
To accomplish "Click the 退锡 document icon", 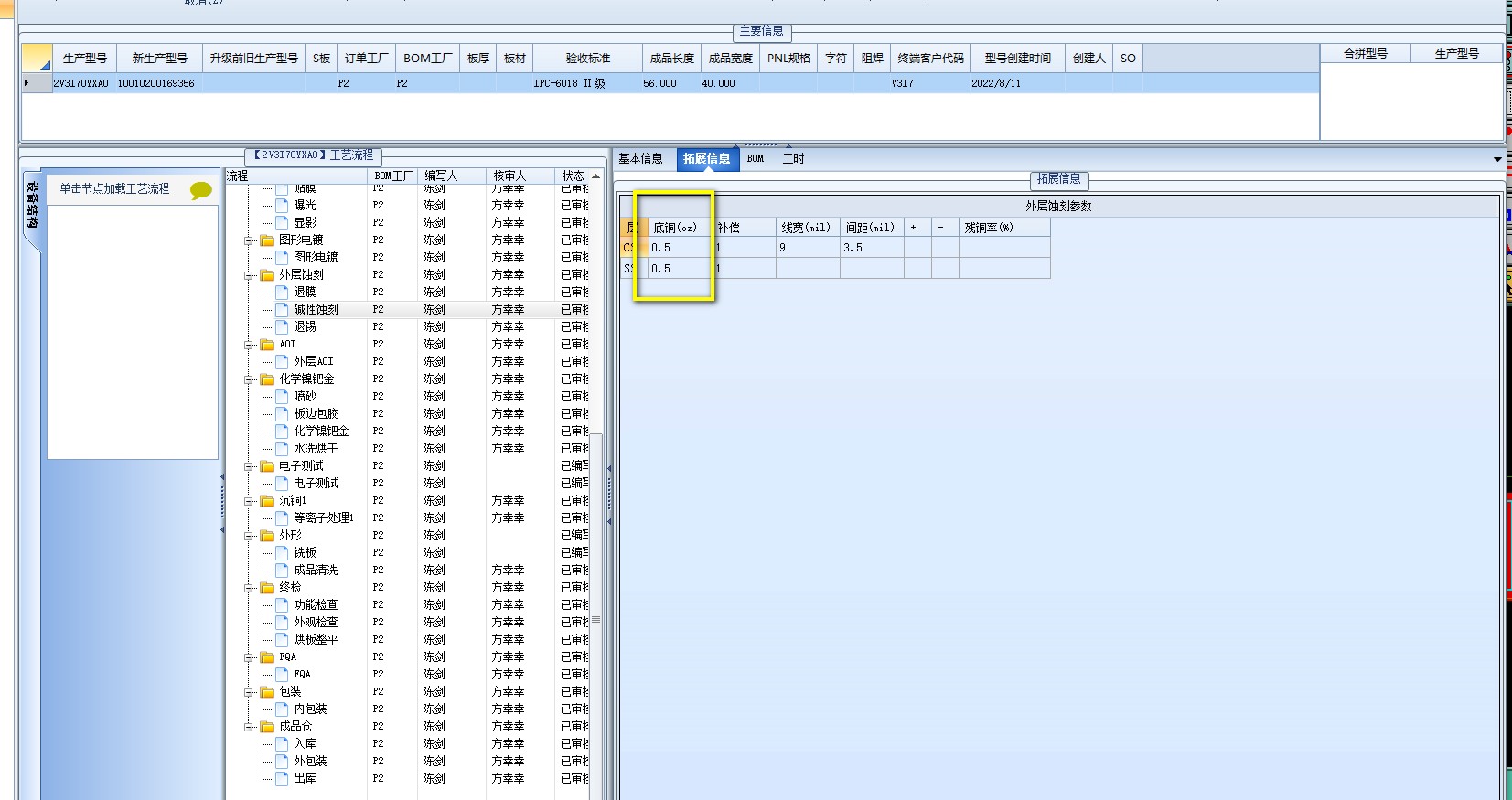I will pyautogui.click(x=283, y=327).
